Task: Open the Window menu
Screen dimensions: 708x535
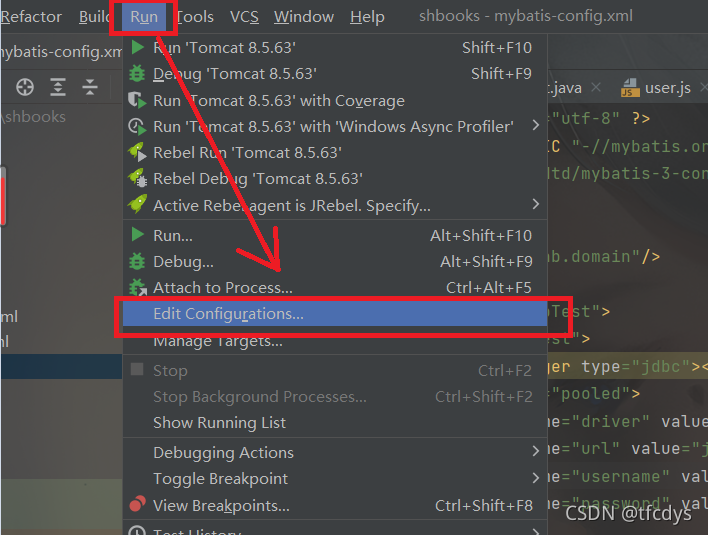Action: [x=304, y=17]
